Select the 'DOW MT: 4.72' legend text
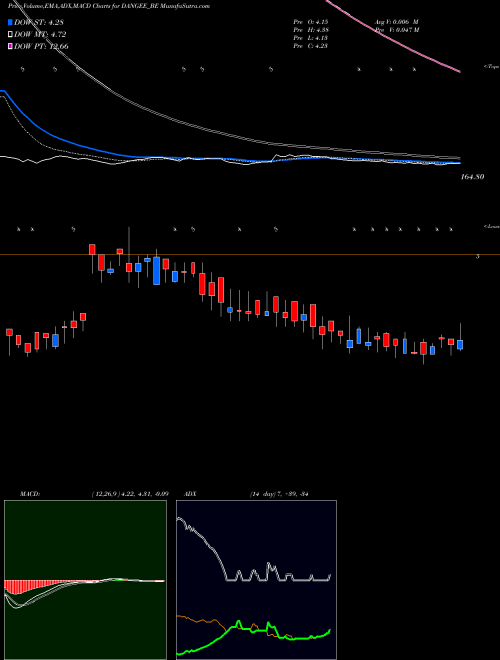 pyautogui.click(x=40, y=34)
